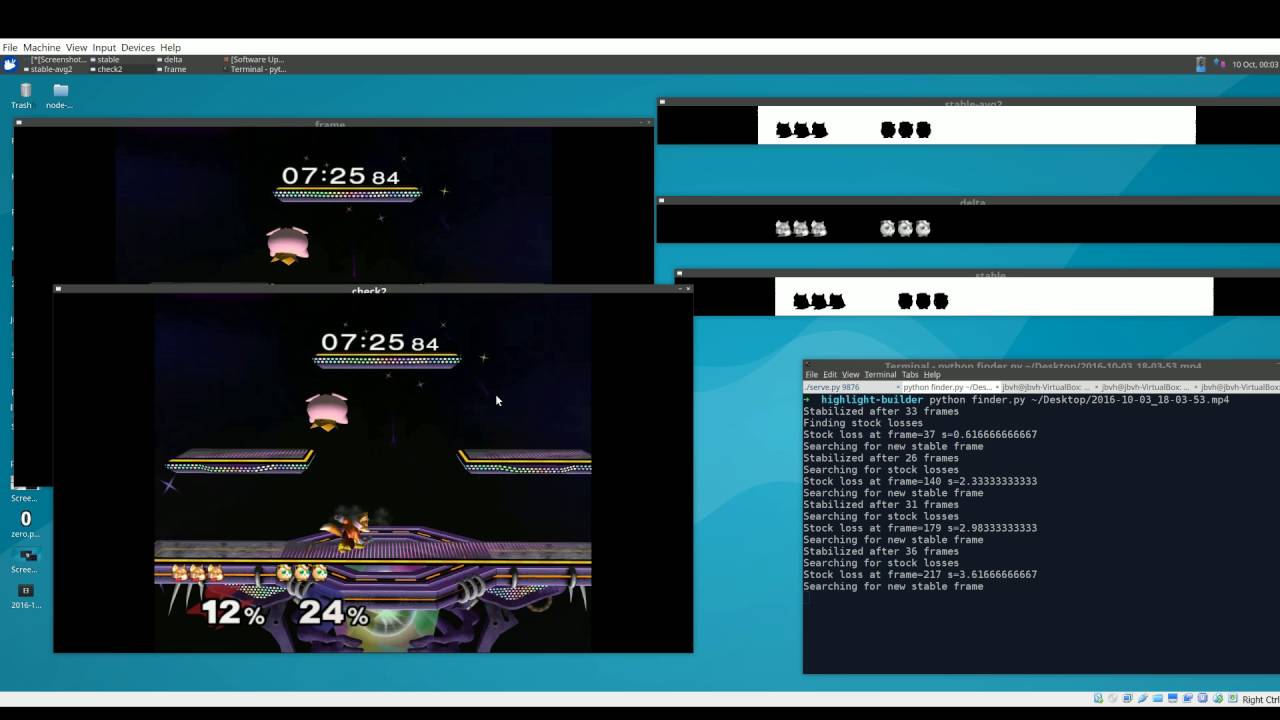The image size is (1280, 720).
Task: Click the 24% damage counter in check2
Action: 333,612
